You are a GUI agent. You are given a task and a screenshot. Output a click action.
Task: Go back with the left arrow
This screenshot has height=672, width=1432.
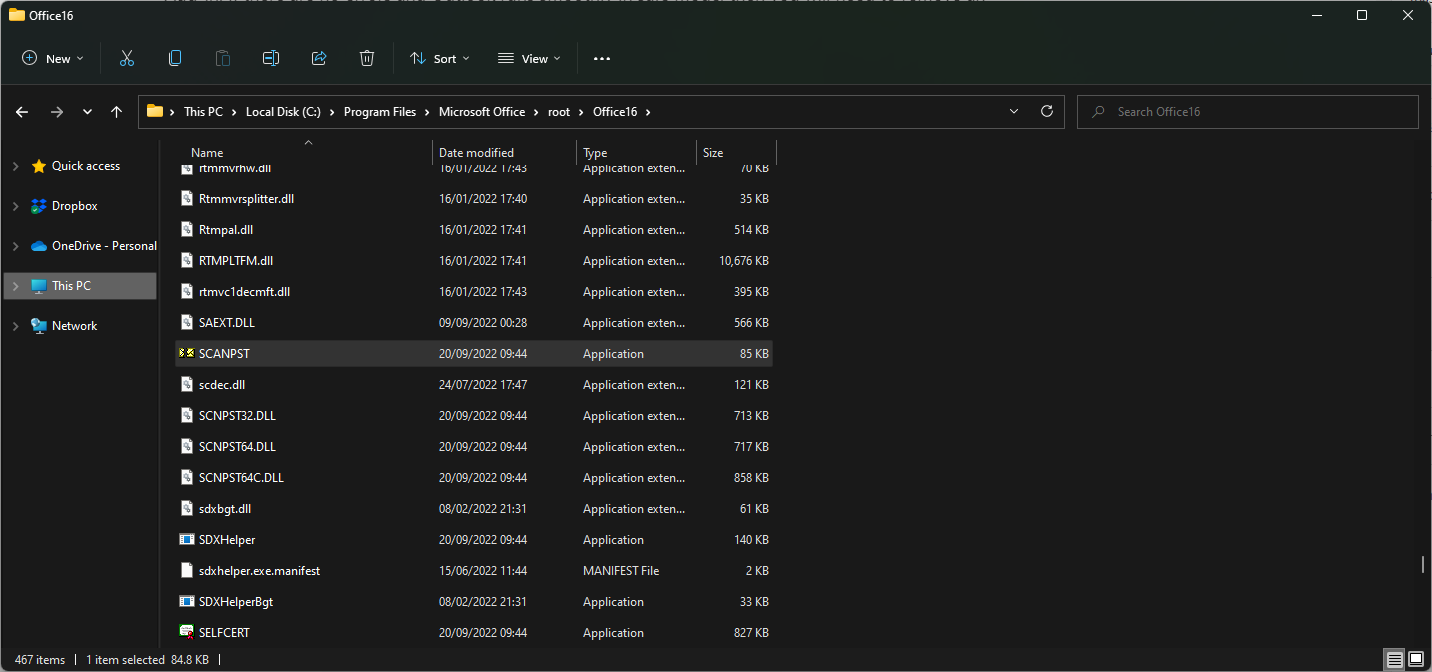tap(22, 112)
